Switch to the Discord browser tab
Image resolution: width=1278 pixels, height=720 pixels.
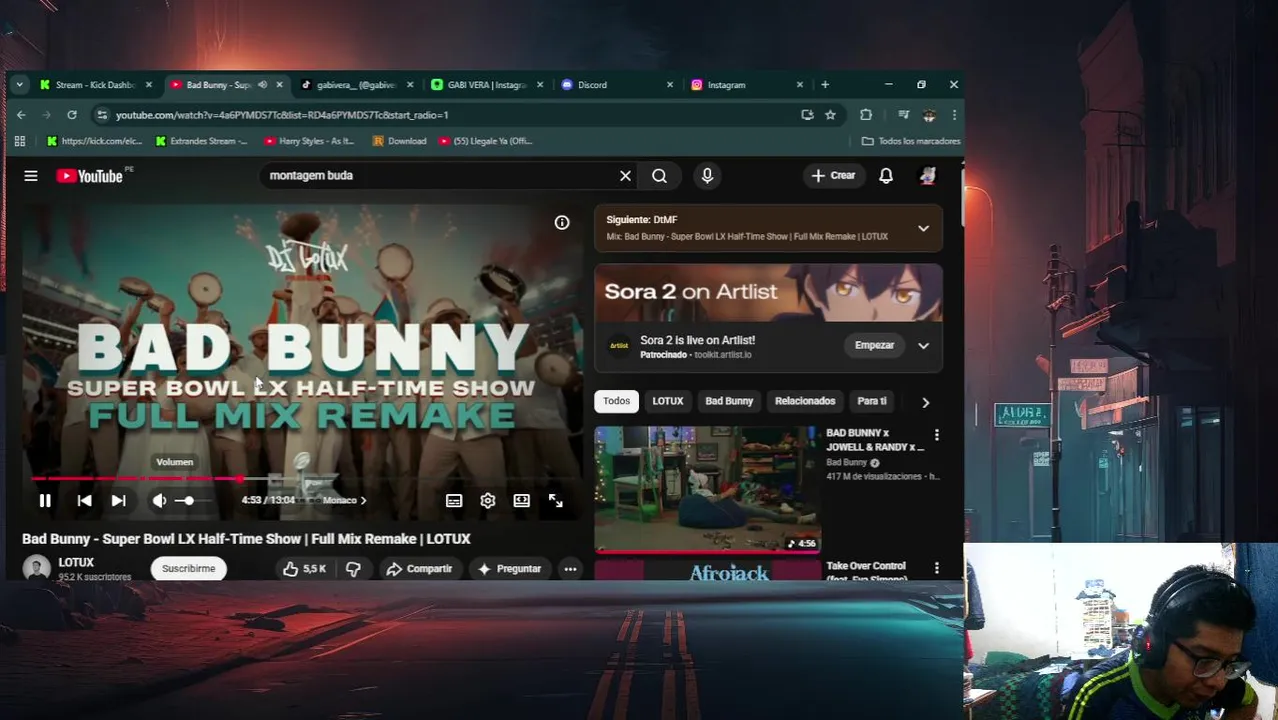coord(616,85)
